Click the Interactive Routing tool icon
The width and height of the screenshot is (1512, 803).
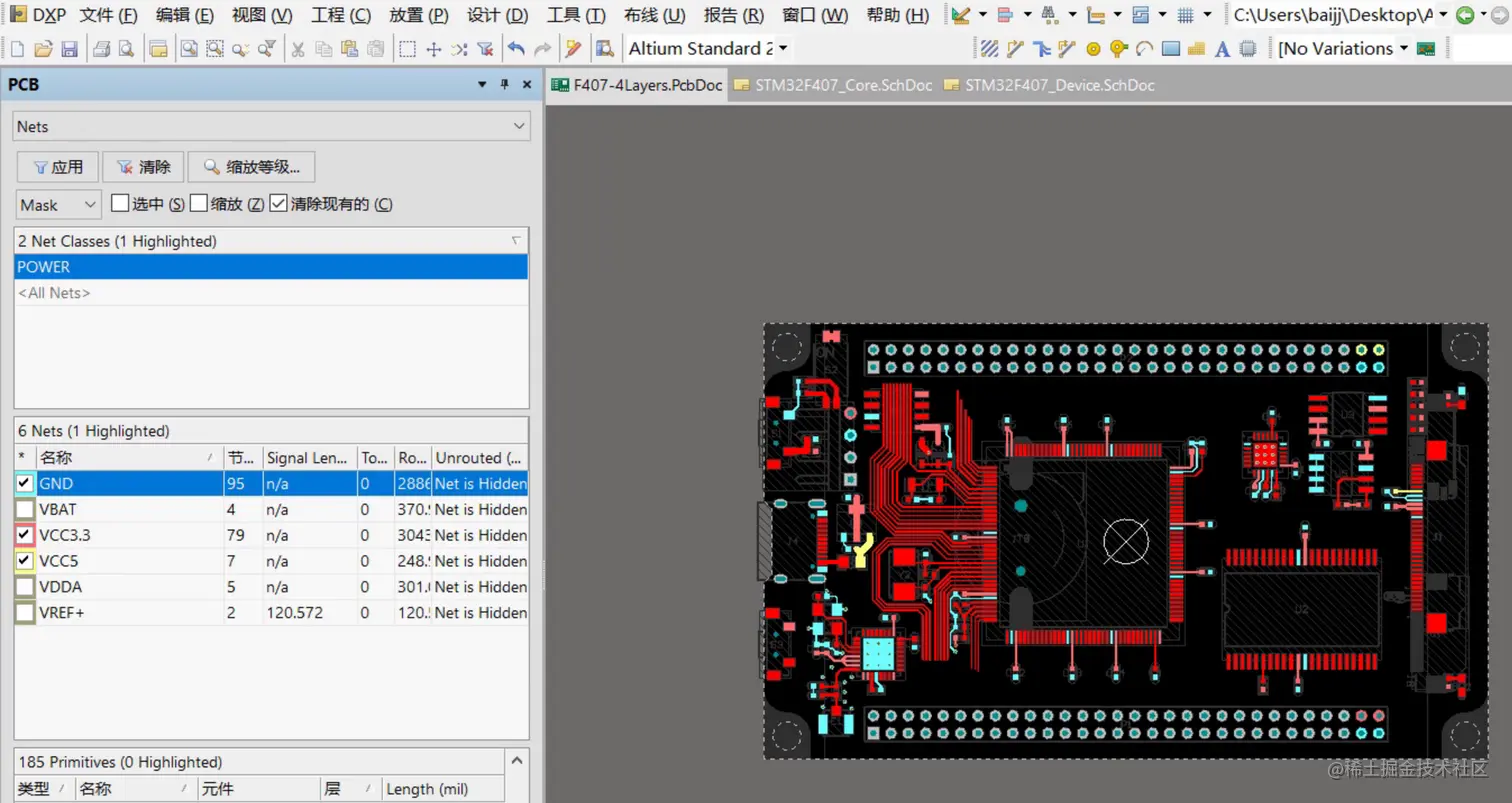1015,48
